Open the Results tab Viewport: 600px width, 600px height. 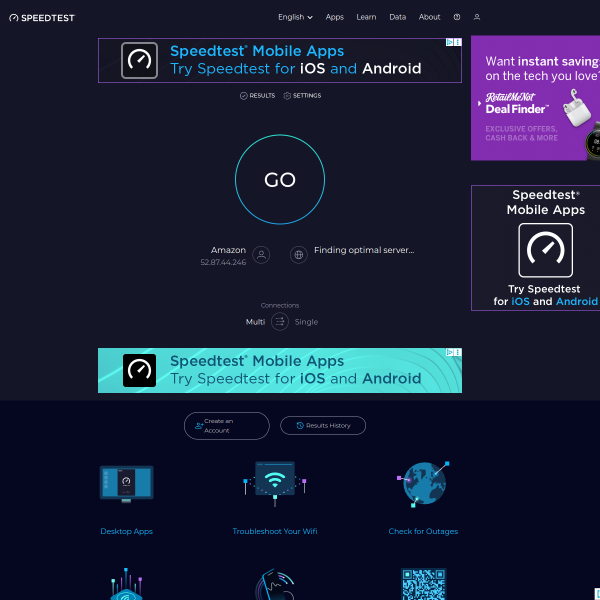click(x=258, y=96)
